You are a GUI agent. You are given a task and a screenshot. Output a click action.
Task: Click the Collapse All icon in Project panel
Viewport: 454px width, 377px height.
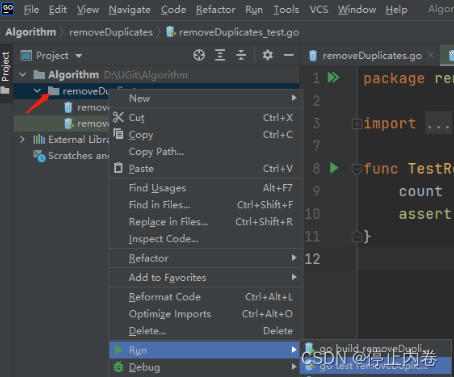pyautogui.click(x=241, y=55)
